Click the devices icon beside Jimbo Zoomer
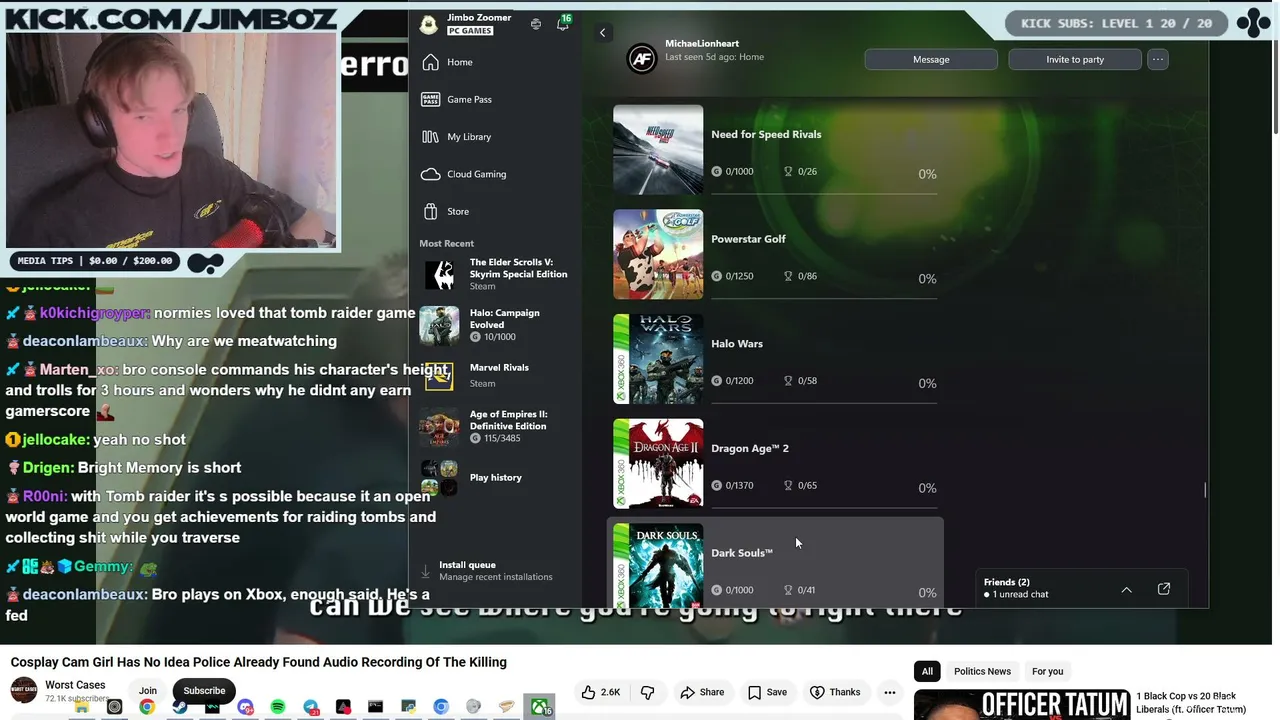This screenshot has width=1280, height=720. (x=536, y=24)
